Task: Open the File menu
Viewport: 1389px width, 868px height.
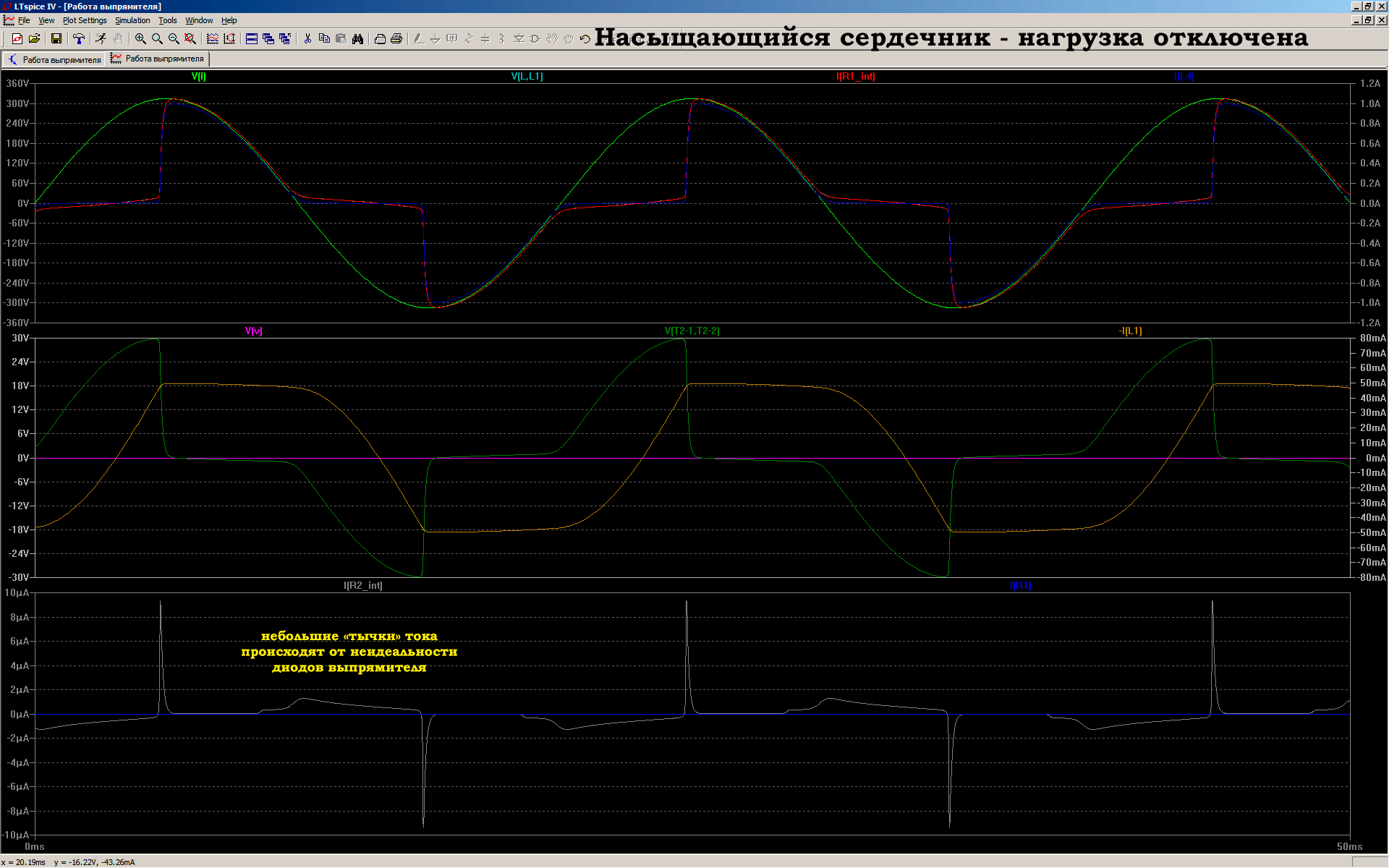Action: 24,20
